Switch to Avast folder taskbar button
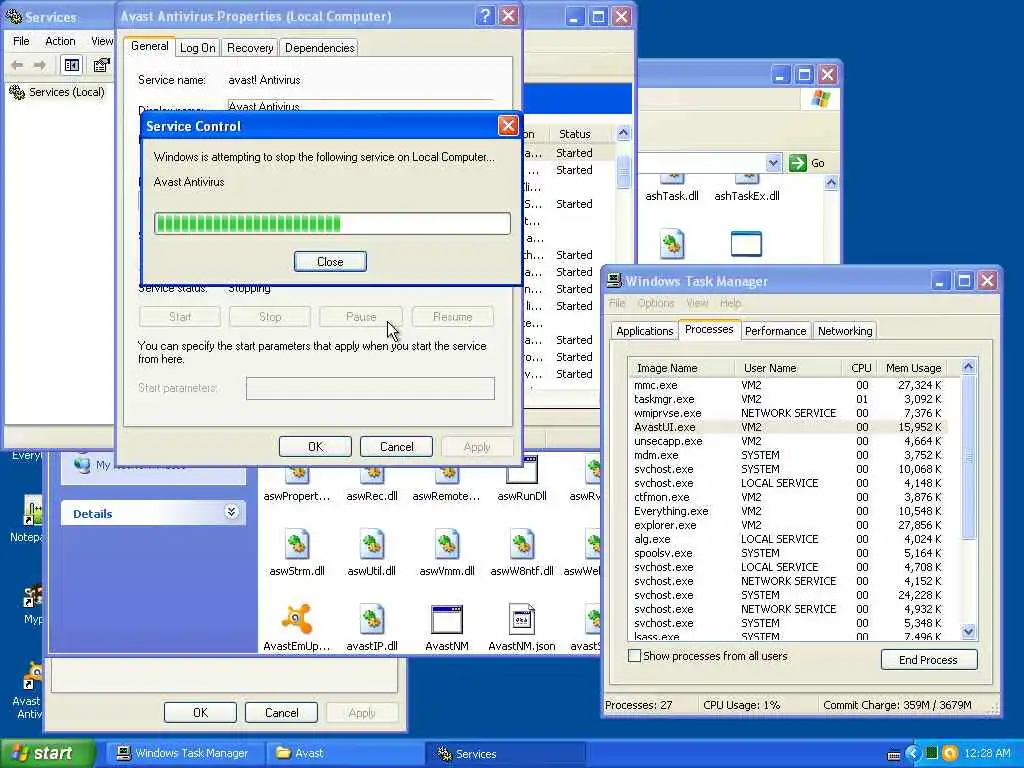1024x768 pixels. (x=345, y=753)
